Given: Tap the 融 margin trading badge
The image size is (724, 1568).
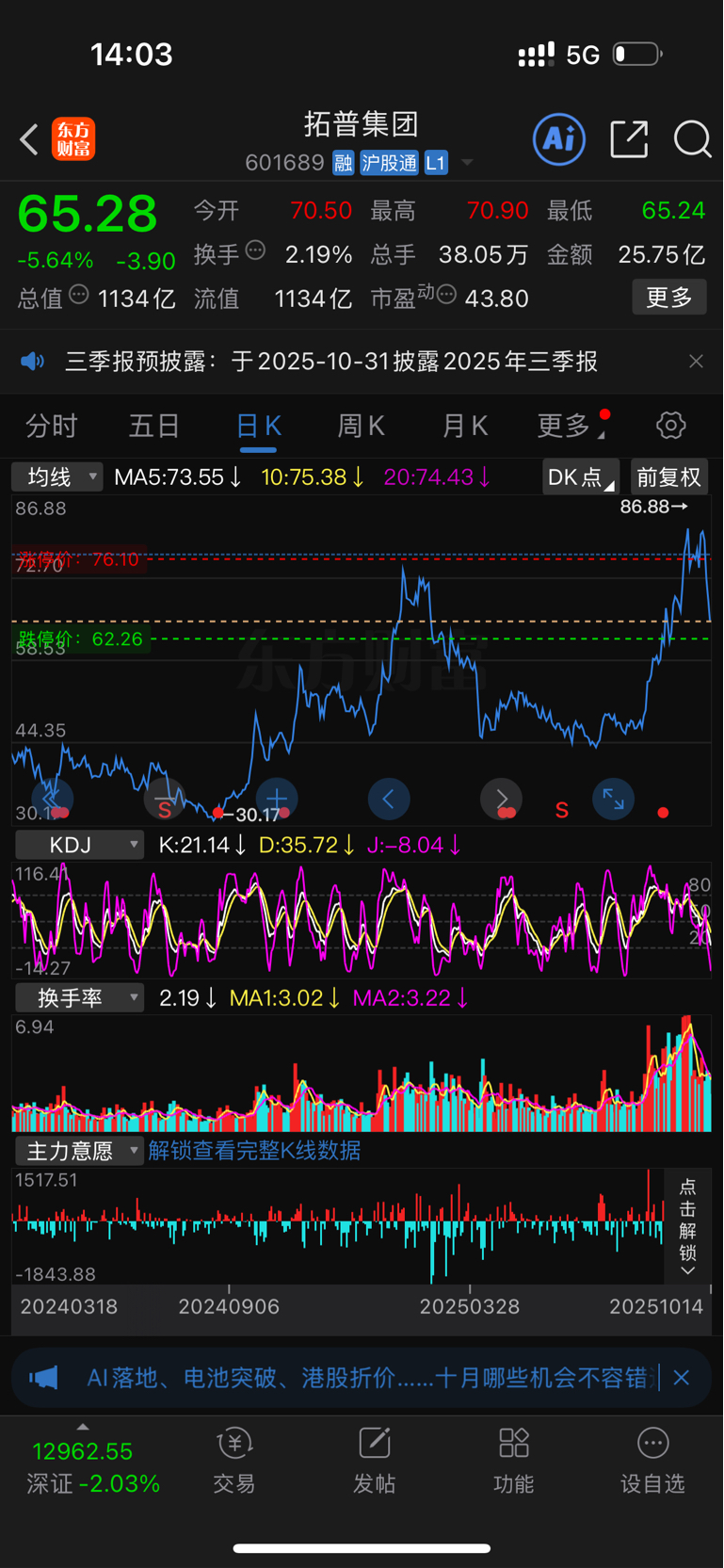Looking at the screenshot, I should pyautogui.click(x=343, y=164).
